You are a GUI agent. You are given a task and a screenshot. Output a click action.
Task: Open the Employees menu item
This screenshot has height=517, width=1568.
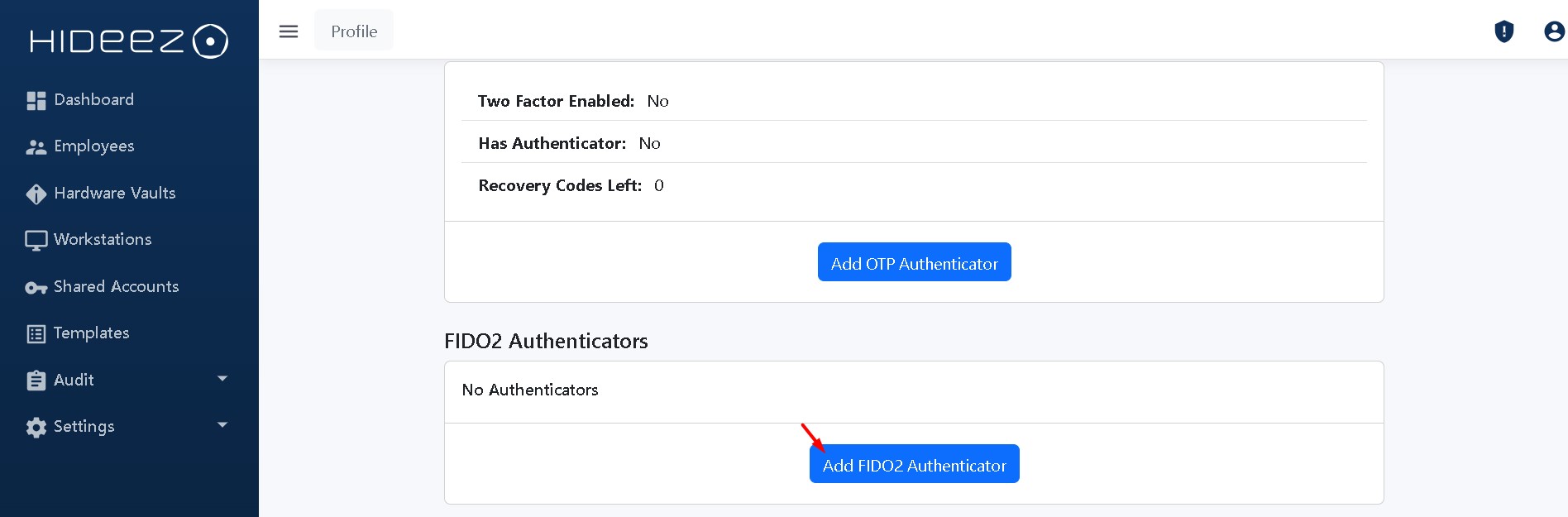tap(93, 146)
